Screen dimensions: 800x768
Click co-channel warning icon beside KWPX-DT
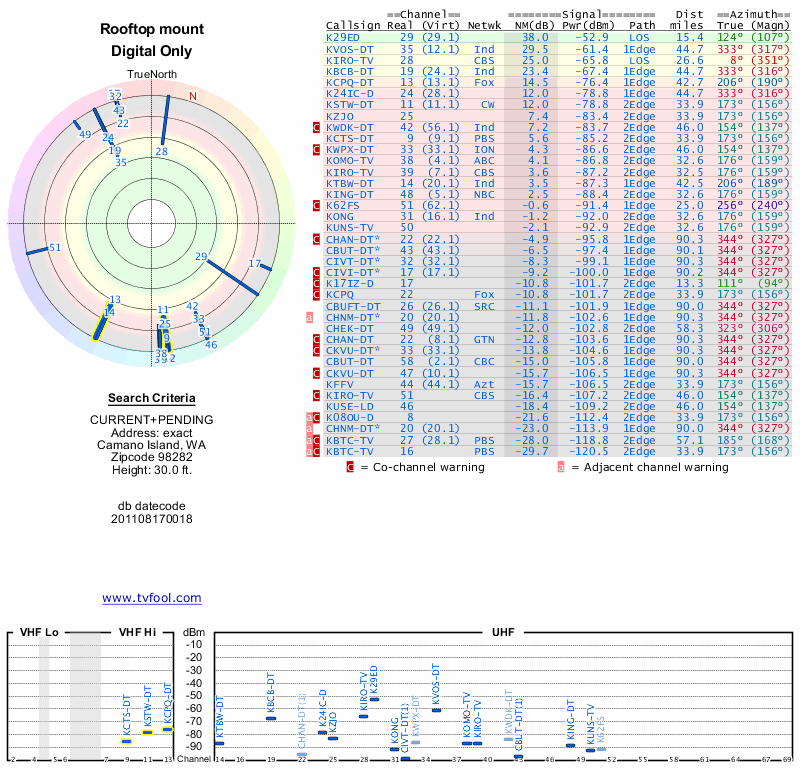coord(317,150)
